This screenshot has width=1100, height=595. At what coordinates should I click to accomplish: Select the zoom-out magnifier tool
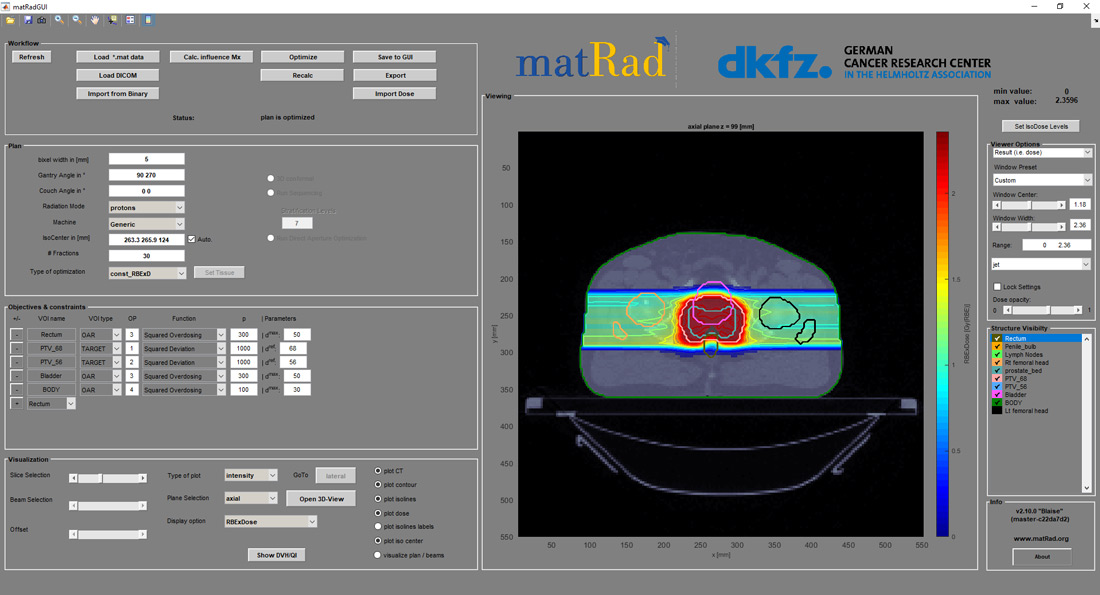tap(77, 19)
